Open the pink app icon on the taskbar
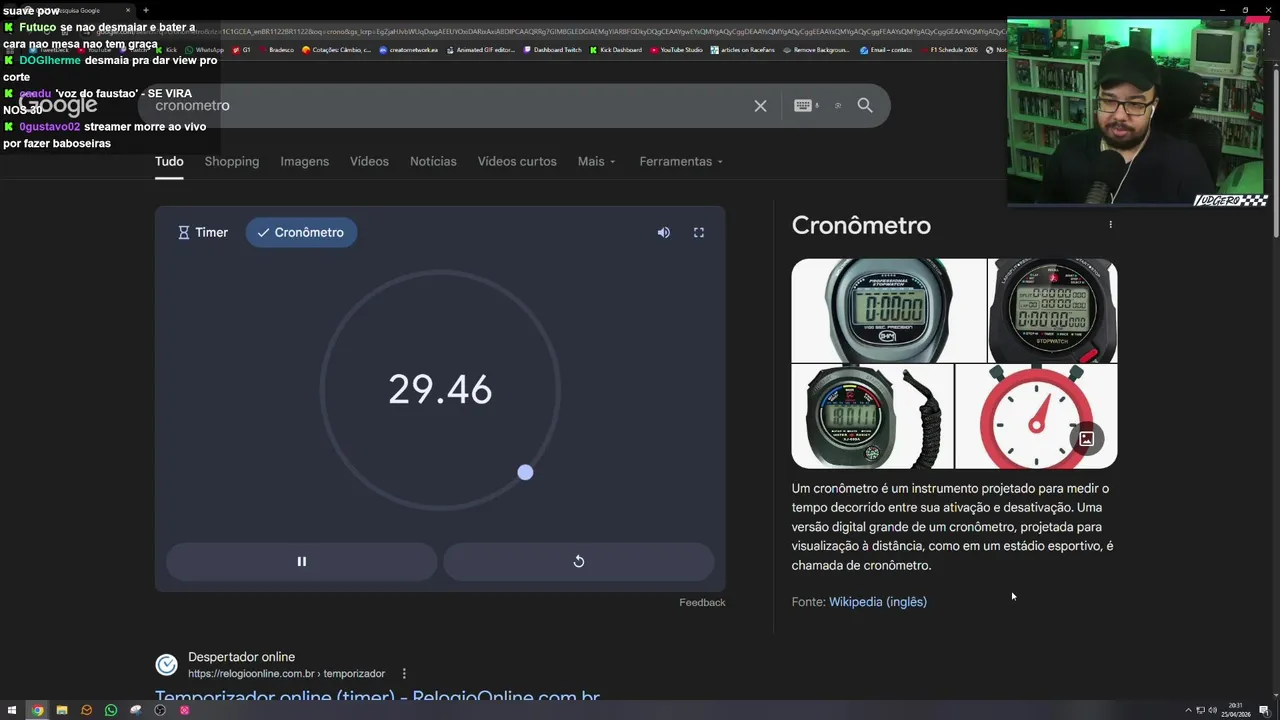This screenshot has height=720, width=1280. click(184, 710)
